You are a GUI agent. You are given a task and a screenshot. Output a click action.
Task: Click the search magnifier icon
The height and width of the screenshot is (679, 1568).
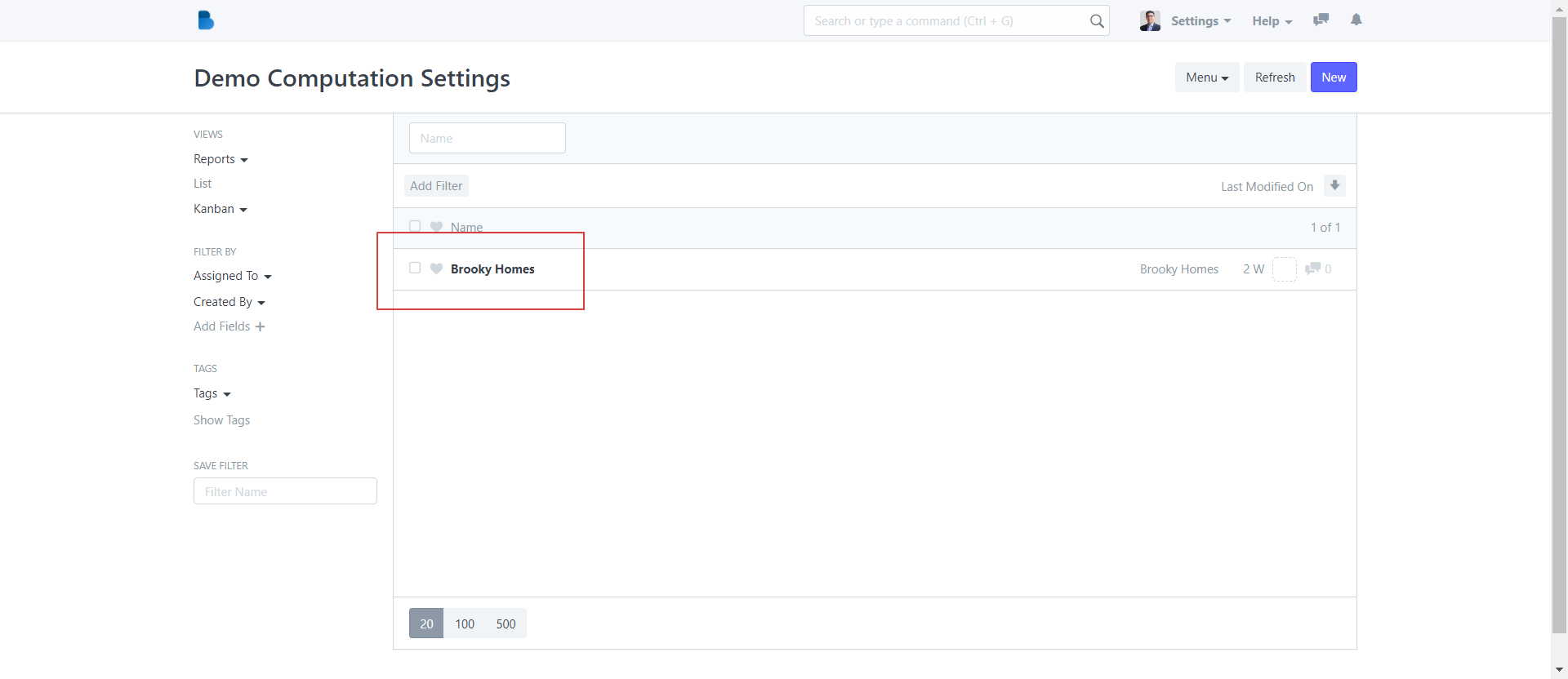point(1097,21)
